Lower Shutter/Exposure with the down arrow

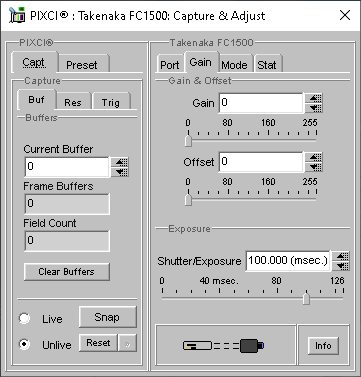click(x=341, y=266)
